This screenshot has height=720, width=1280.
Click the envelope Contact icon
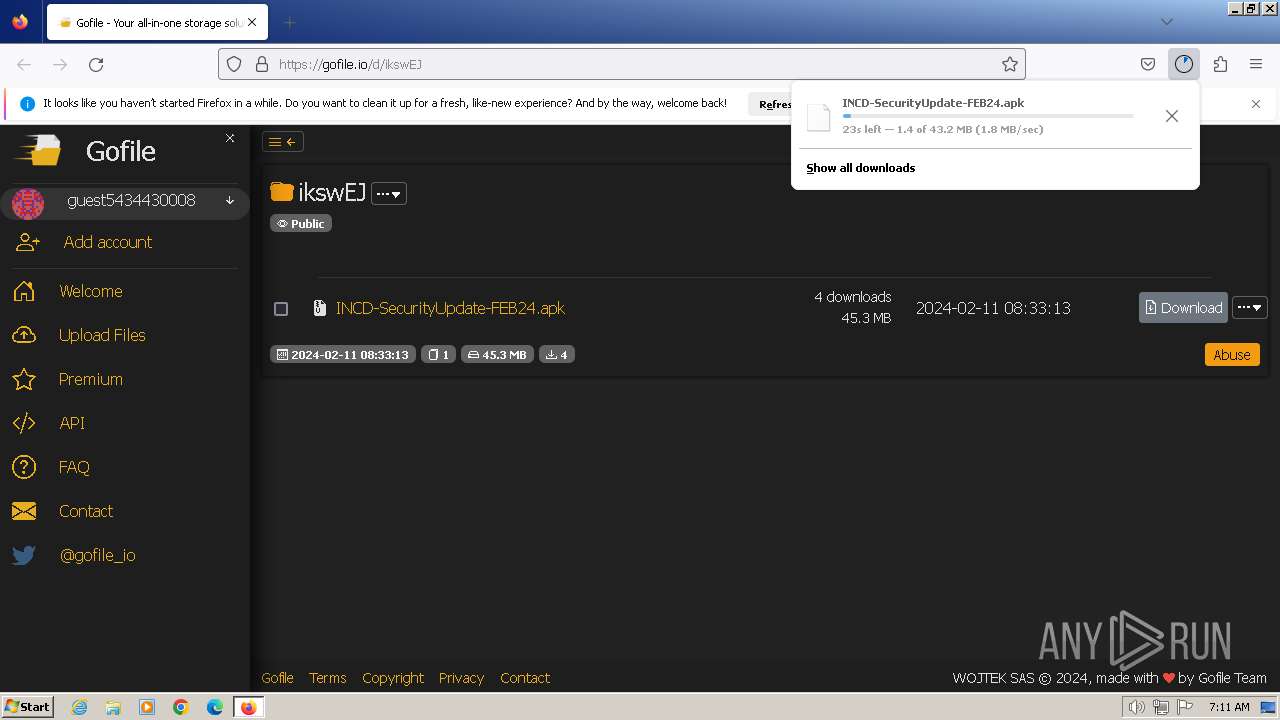tap(24, 511)
